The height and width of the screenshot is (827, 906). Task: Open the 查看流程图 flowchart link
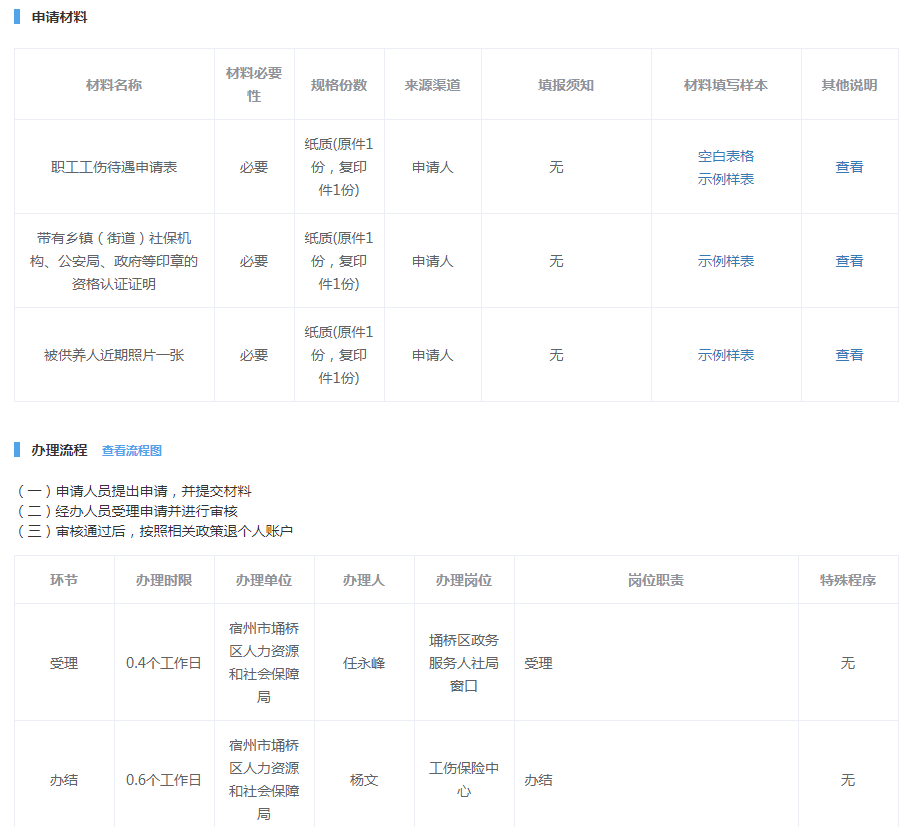point(131,451)
